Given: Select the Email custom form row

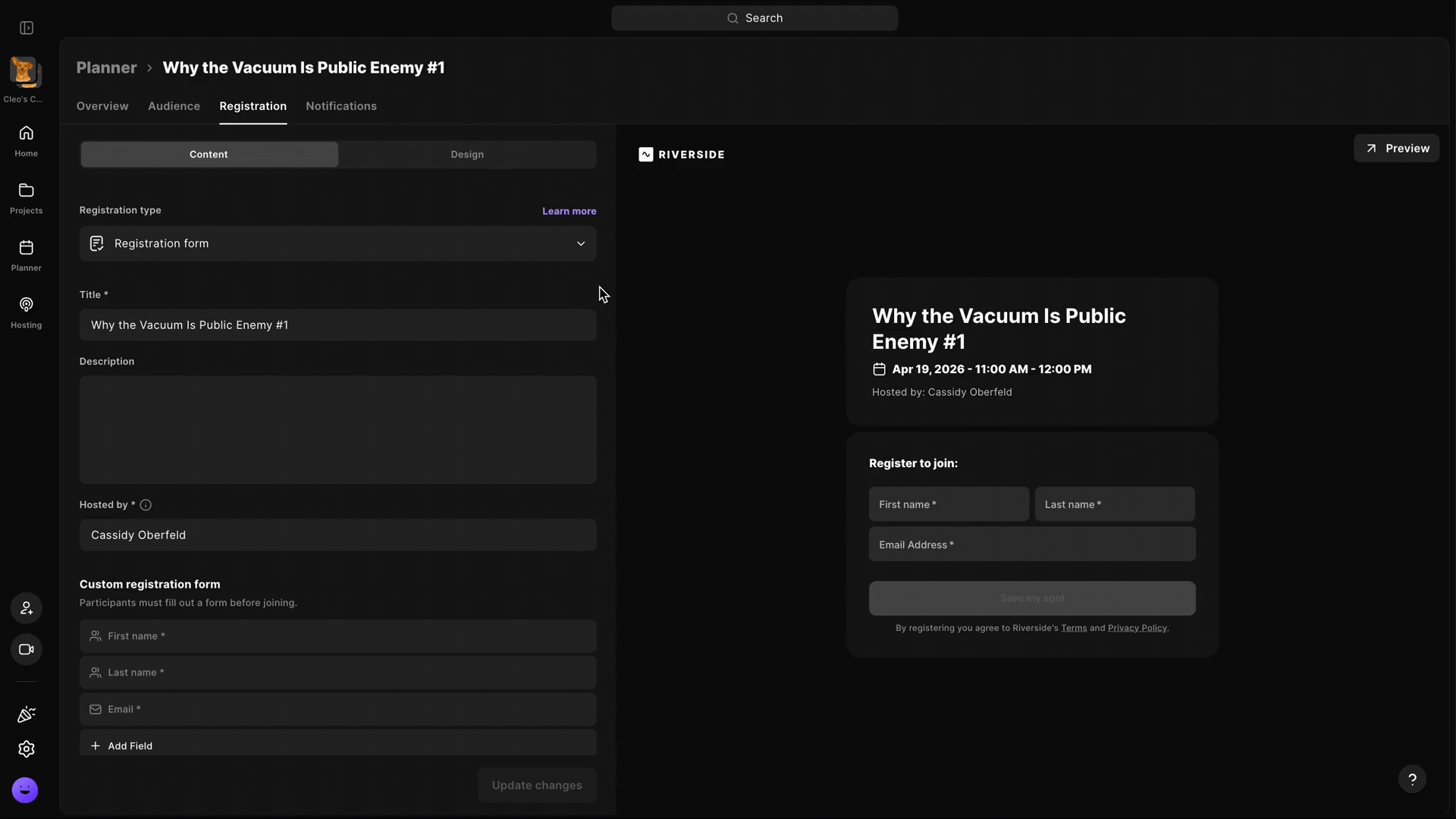Looking at the screenshot, I should 337,710.
